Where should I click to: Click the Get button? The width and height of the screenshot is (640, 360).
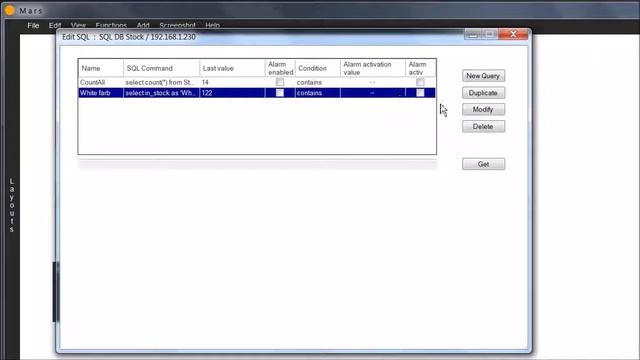tap(483, 164)
